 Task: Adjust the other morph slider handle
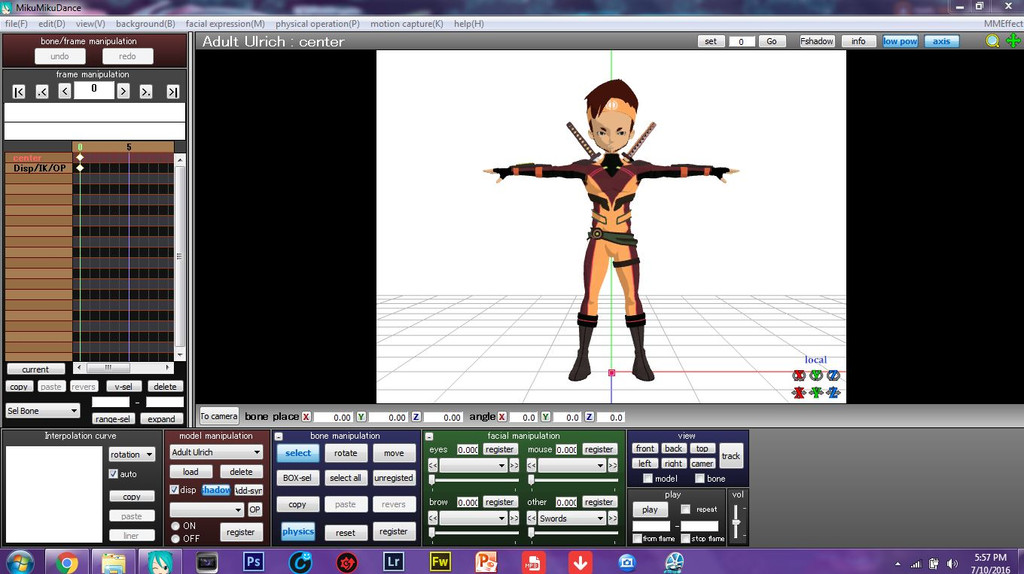click(532, 533)
